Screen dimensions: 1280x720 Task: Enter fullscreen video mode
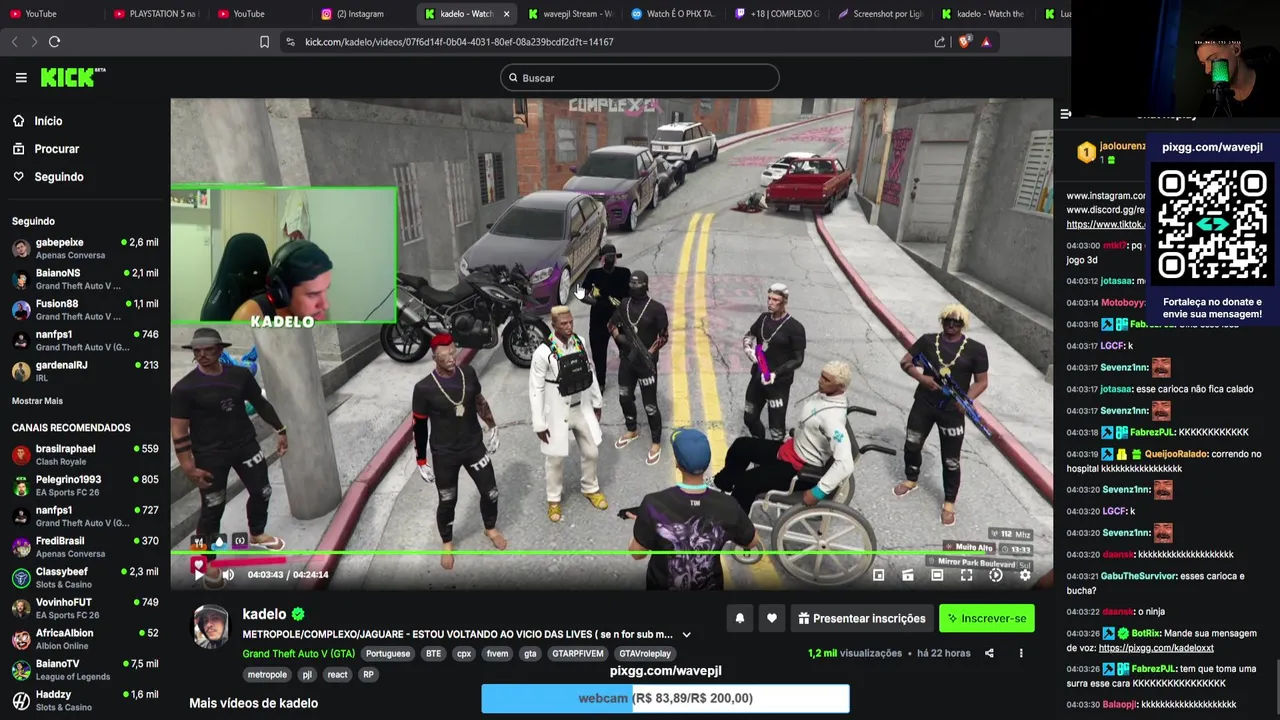[966, 575]
